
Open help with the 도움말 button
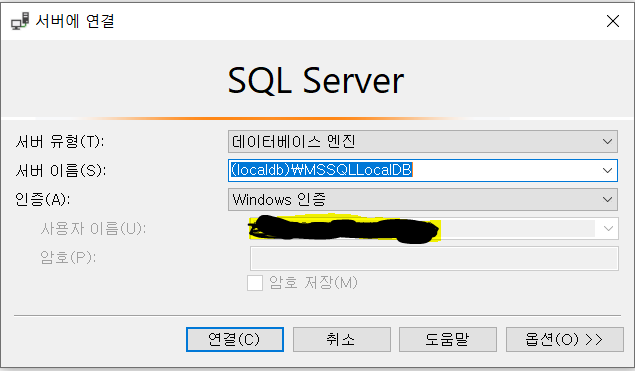click(447, 339)
